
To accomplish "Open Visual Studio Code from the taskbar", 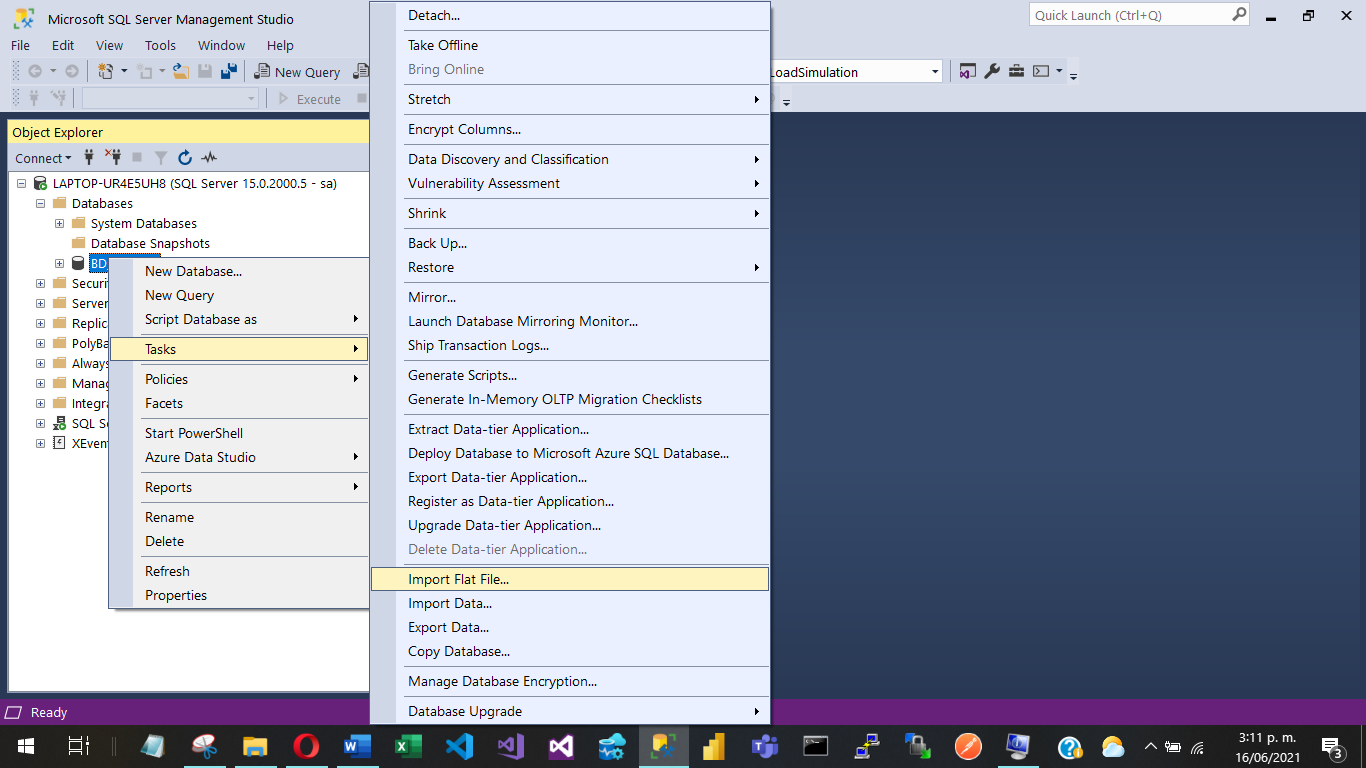I will click(459, 747).
